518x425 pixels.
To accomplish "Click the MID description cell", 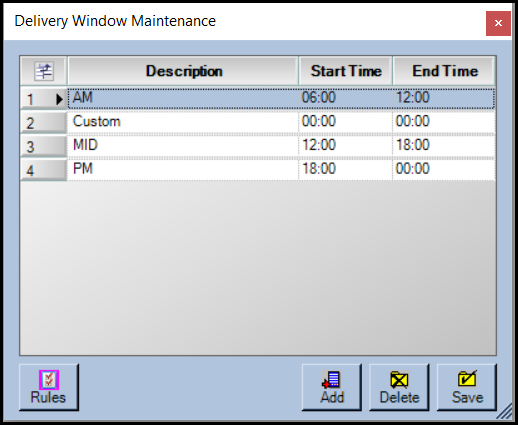I will pyautogui.click(x=183, y=146).
